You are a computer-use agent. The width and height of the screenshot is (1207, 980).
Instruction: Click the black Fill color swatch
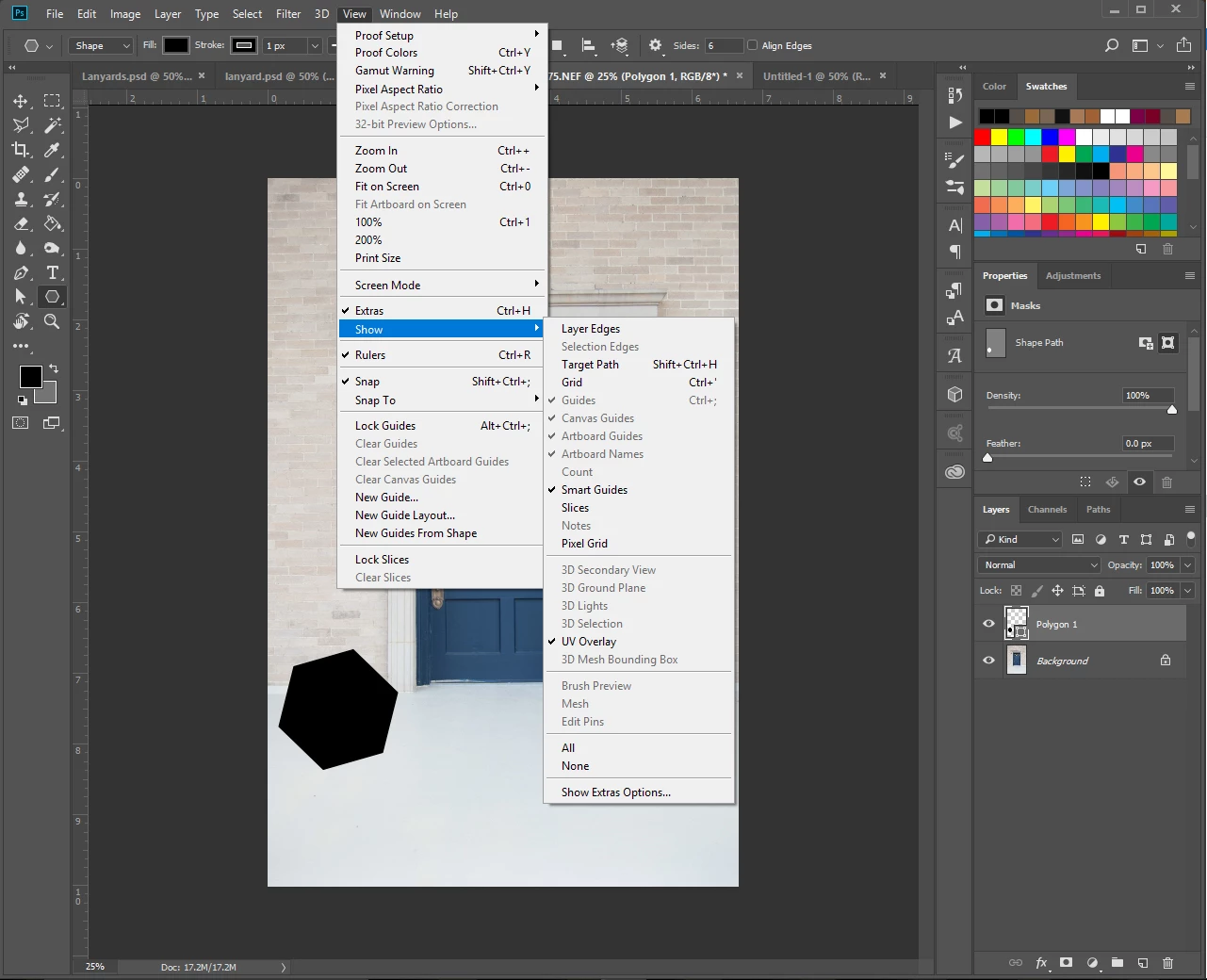point(176,45)
